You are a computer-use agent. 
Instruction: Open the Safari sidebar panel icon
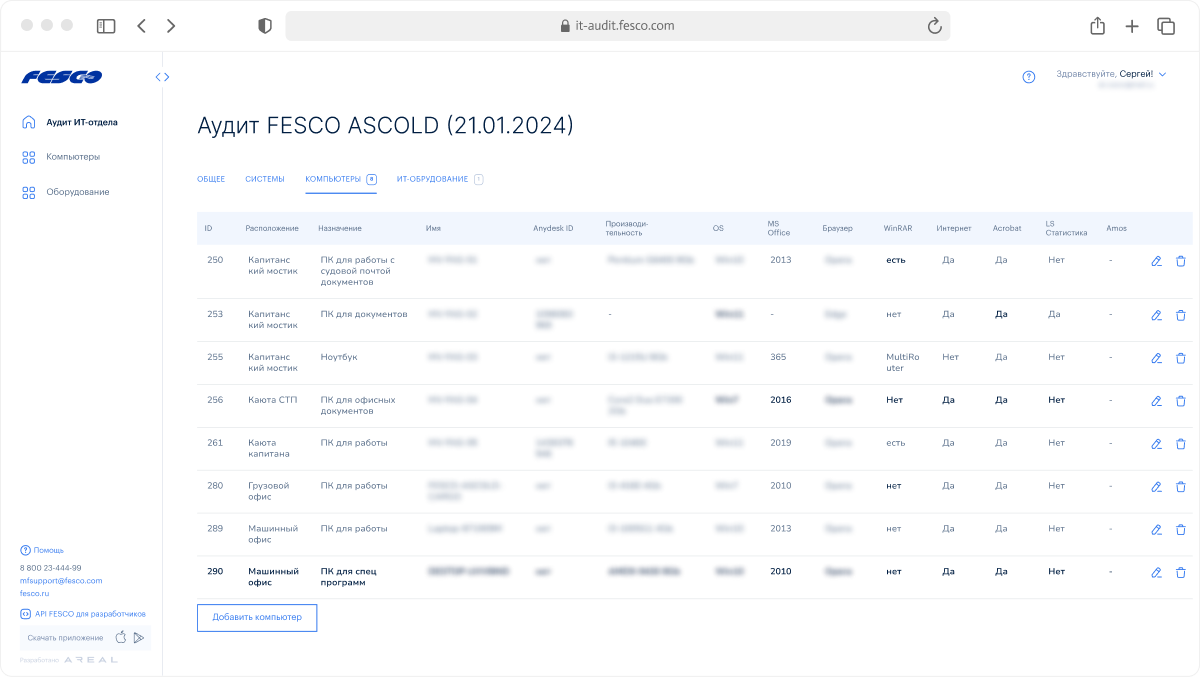click(x=106, y=26)
